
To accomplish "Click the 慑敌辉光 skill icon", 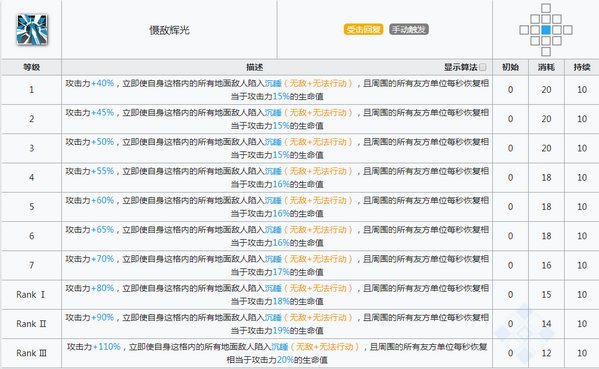I will [32, 29].
